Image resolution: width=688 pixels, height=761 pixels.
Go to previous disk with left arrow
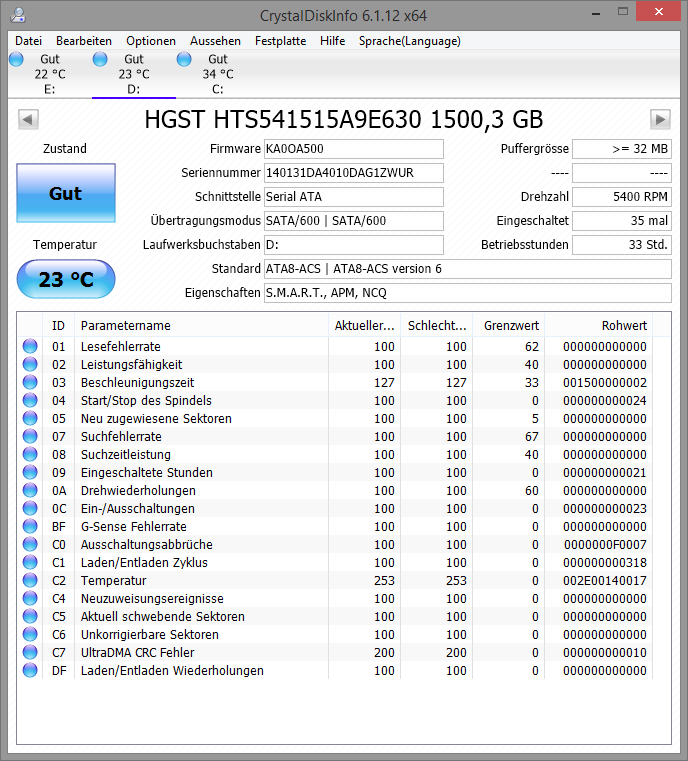28,119
